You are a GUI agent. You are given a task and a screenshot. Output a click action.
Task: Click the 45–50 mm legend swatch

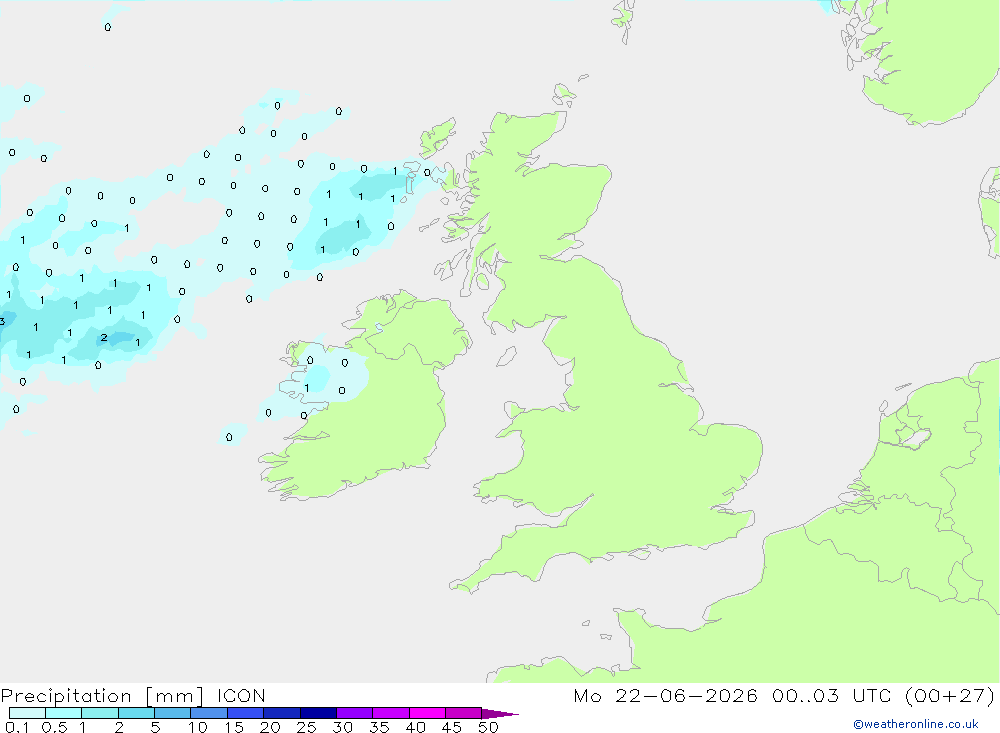click(x=463, y=713)
